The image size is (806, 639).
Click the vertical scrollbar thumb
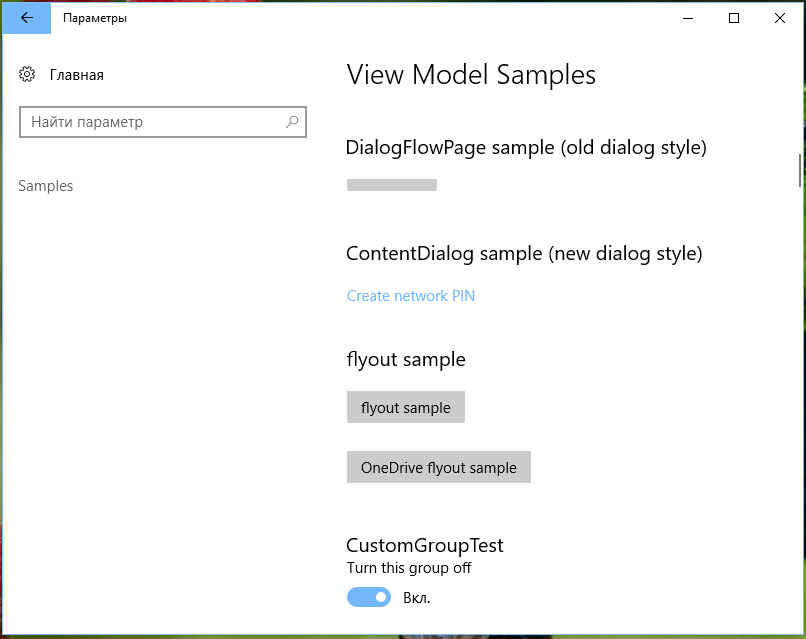pos(800,170)
